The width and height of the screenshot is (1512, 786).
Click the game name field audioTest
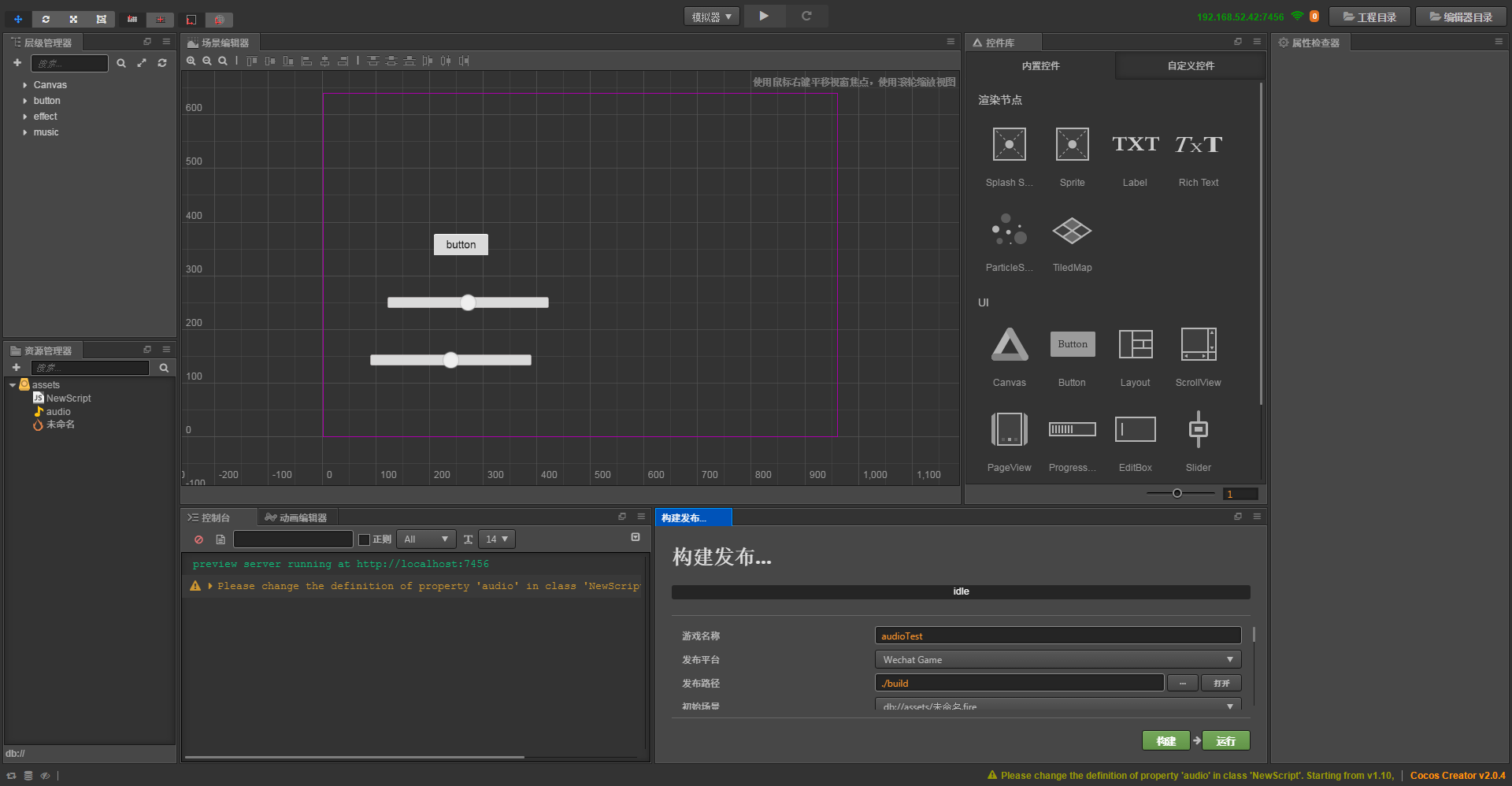click(x=1058, y=636)
